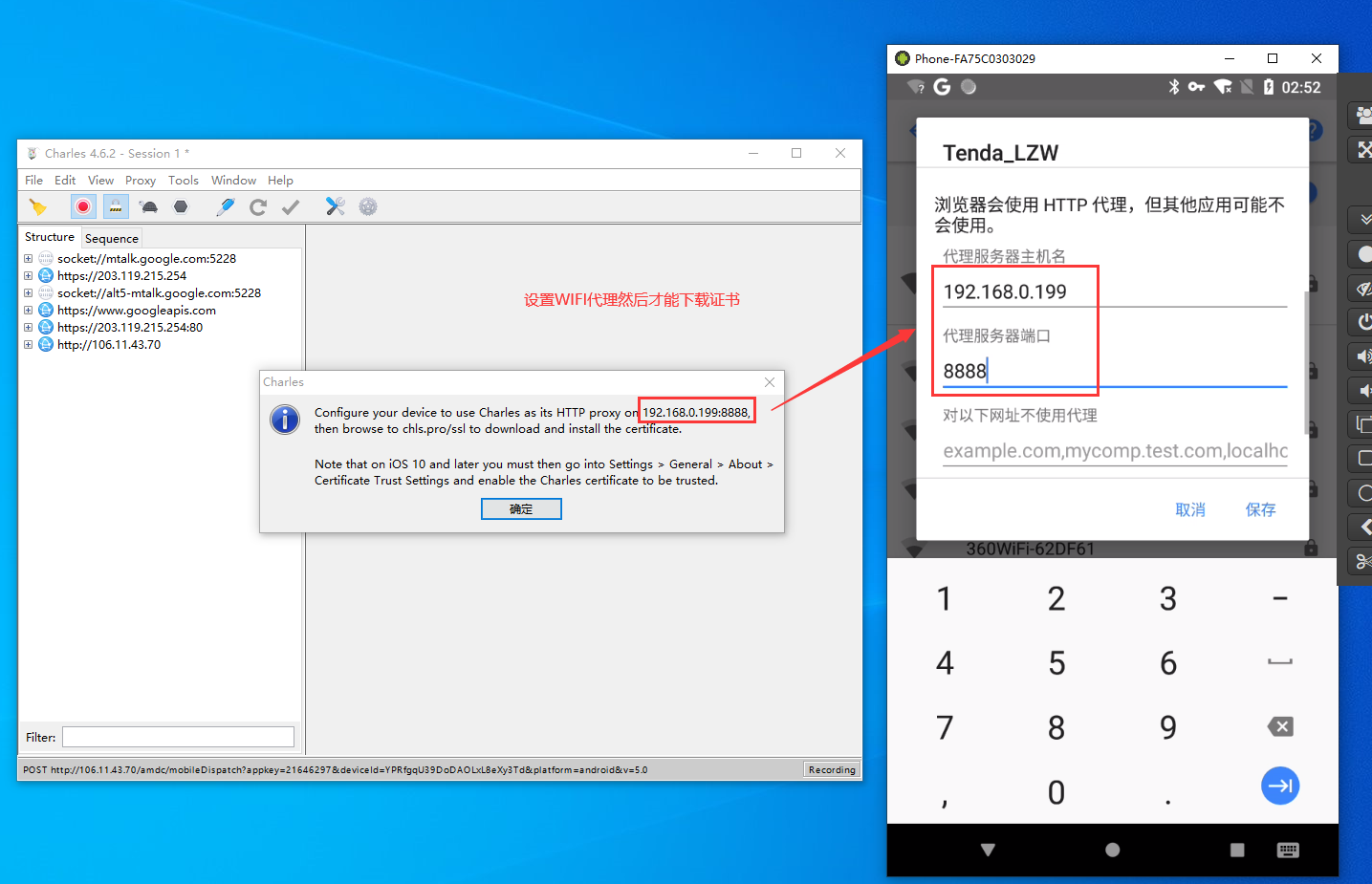Click the bypass proxy field example.com

tap(1115, 451)
